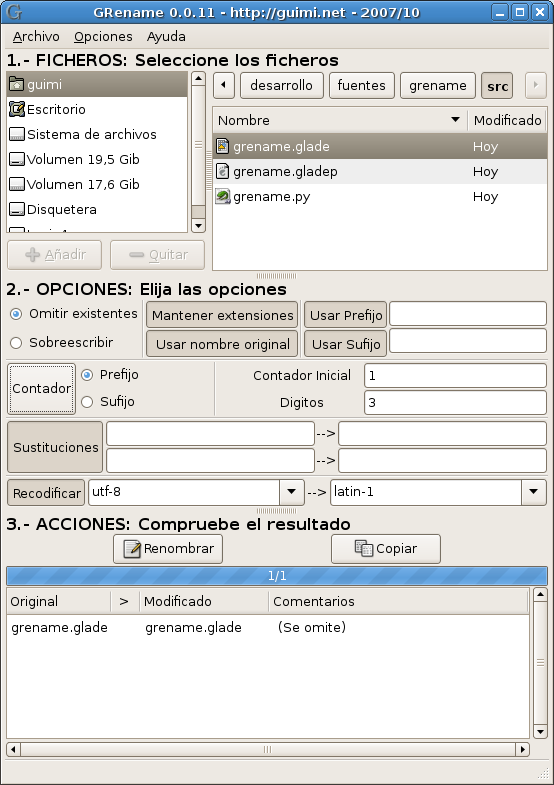Image resolution: width=554 pixels, height=785 pixels.
Task: Choose the Sufijo counter radio option
Action: (x=87, y=402)
